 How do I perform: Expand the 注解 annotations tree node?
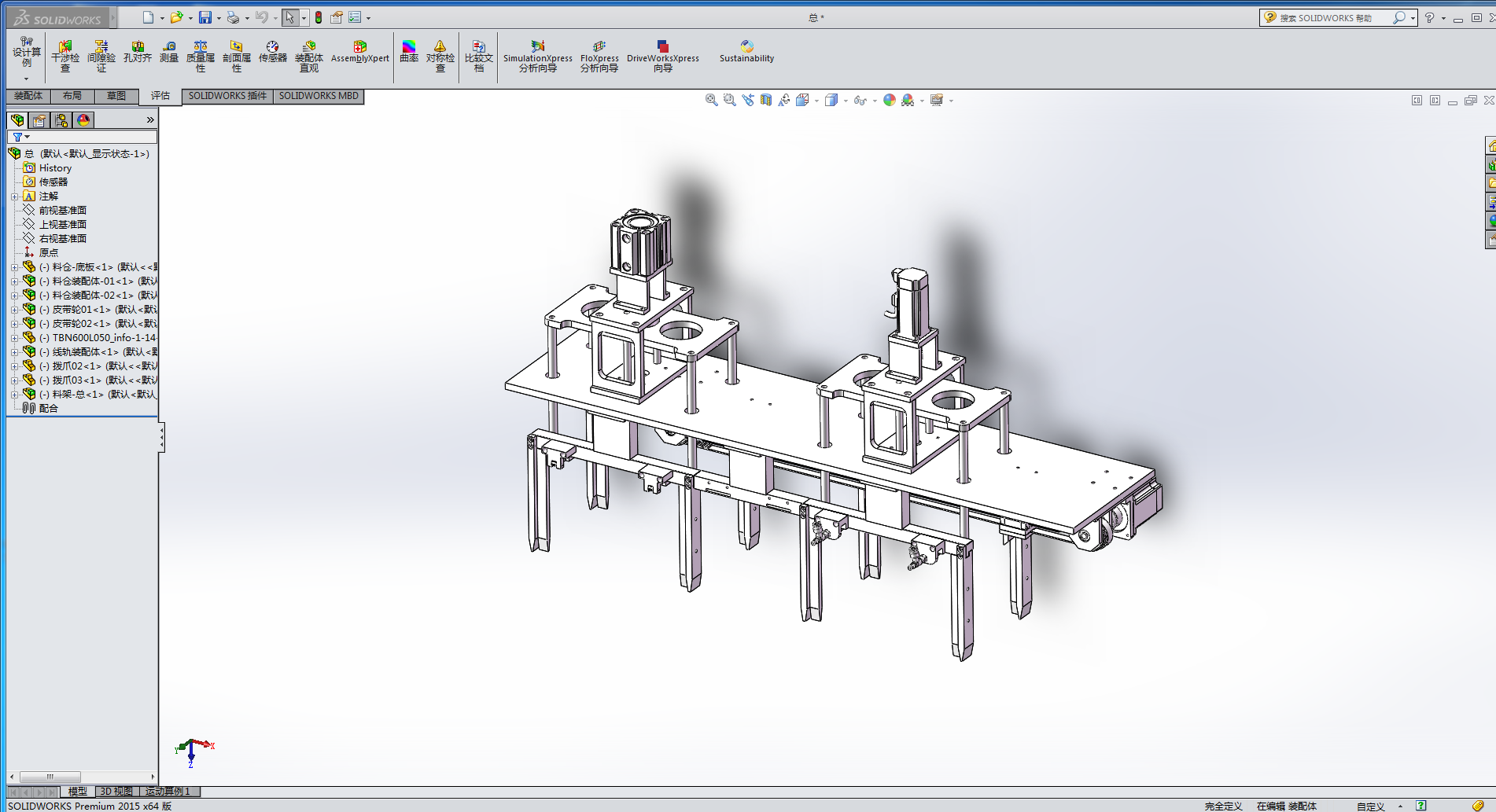(x=14, y=197)
